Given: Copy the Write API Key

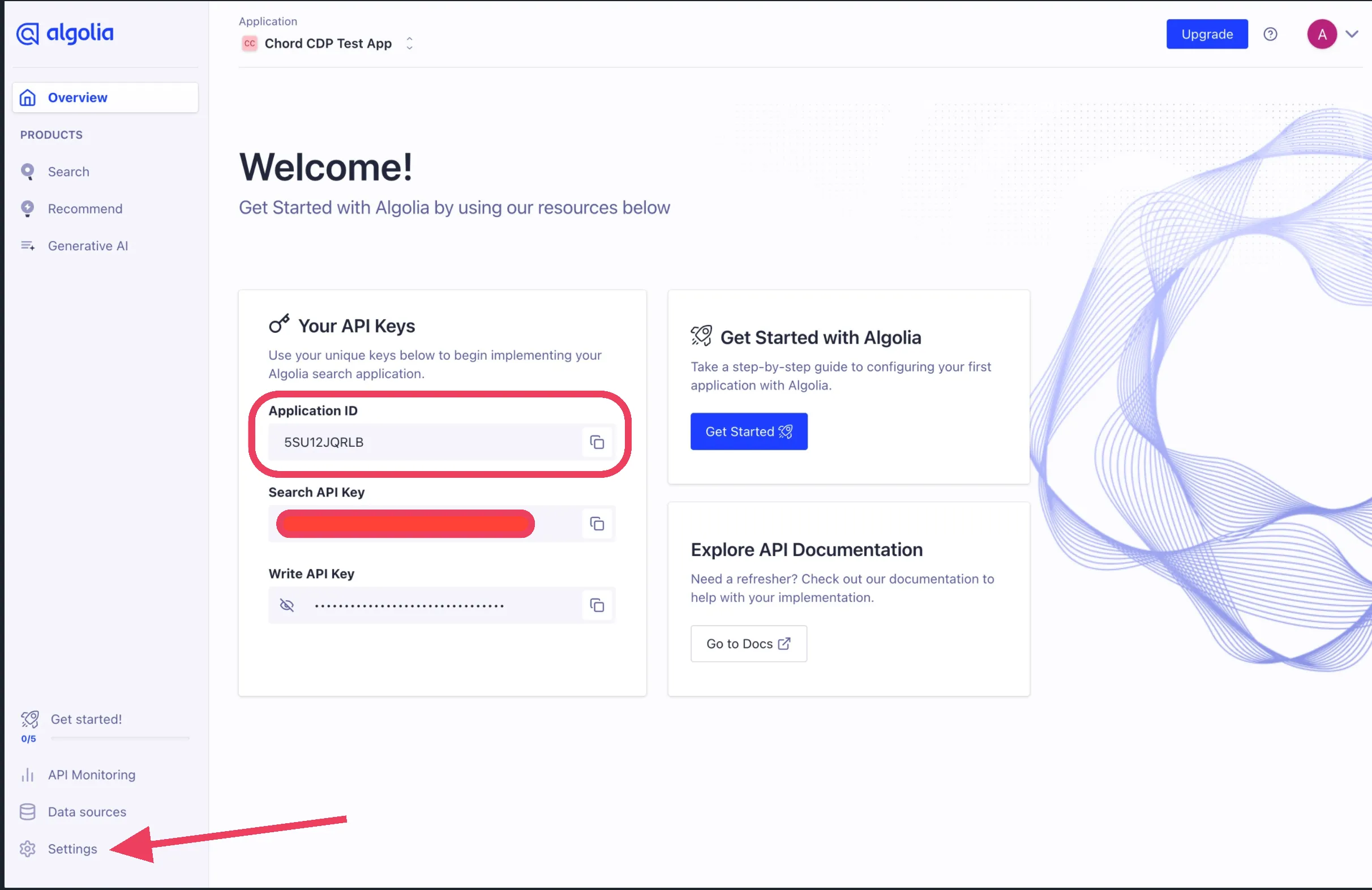Looking at the screenshot, I should [597, 605].
